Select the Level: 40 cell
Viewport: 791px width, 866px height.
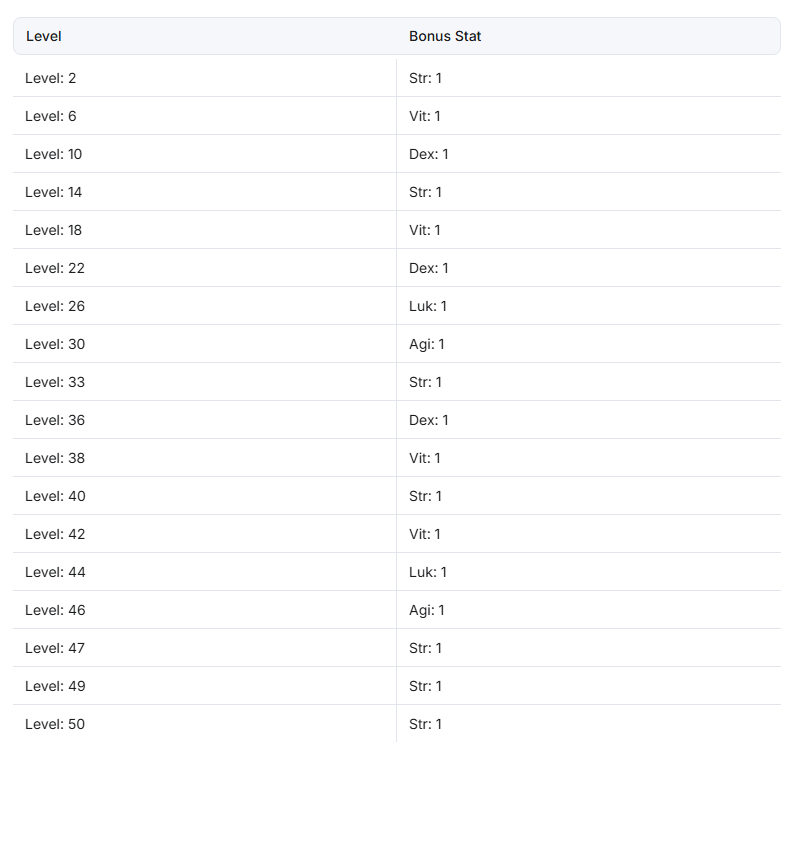tap(205, 497)
